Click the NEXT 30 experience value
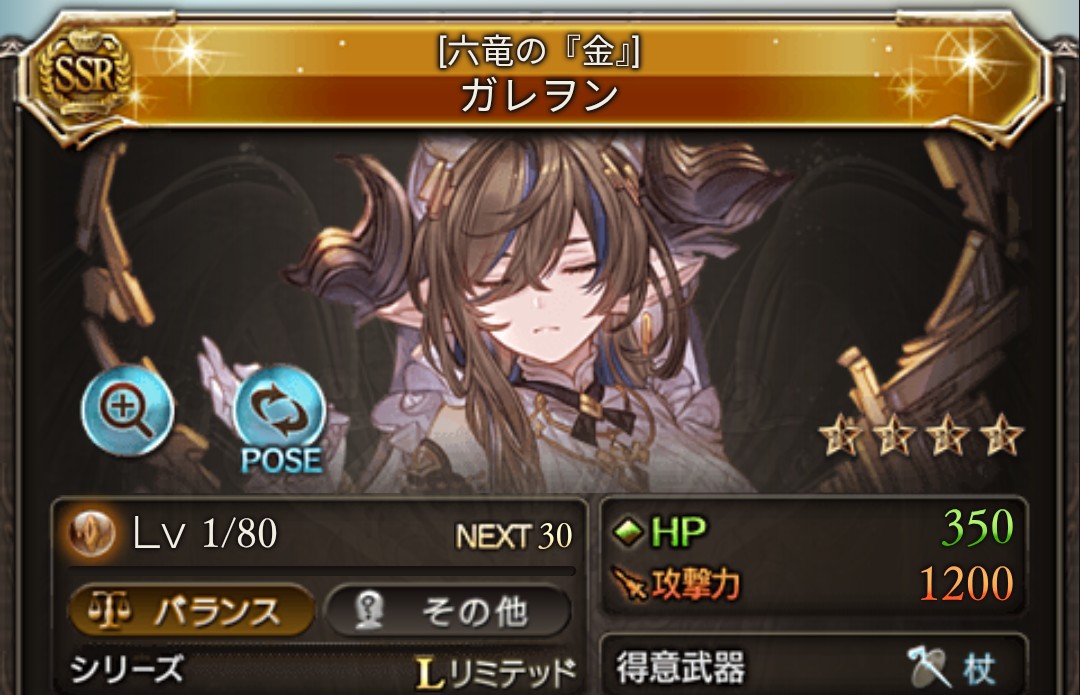This screenshot has height=695, width=1080. pos(514,536)
